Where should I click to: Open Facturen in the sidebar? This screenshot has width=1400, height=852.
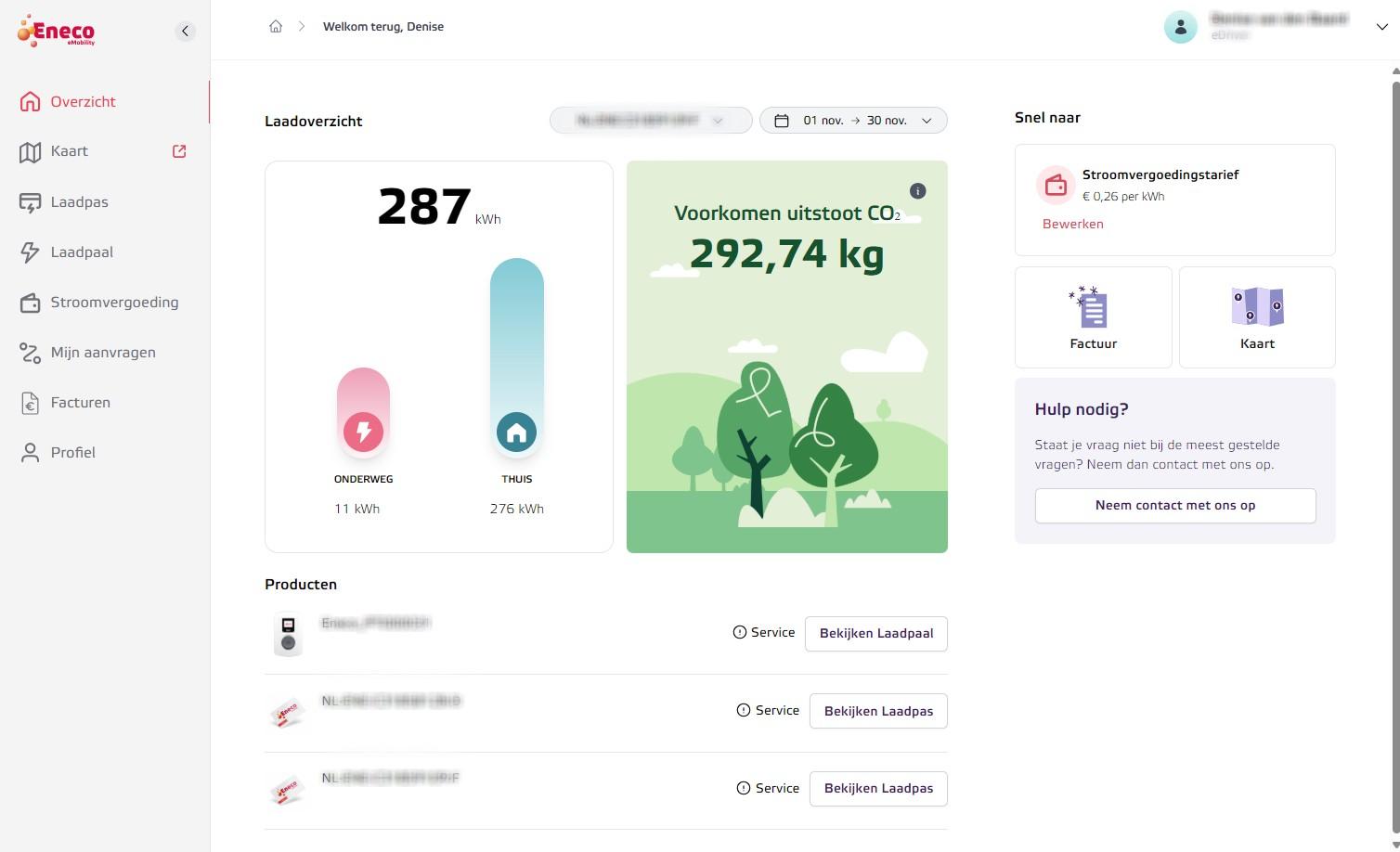[80, 403]
